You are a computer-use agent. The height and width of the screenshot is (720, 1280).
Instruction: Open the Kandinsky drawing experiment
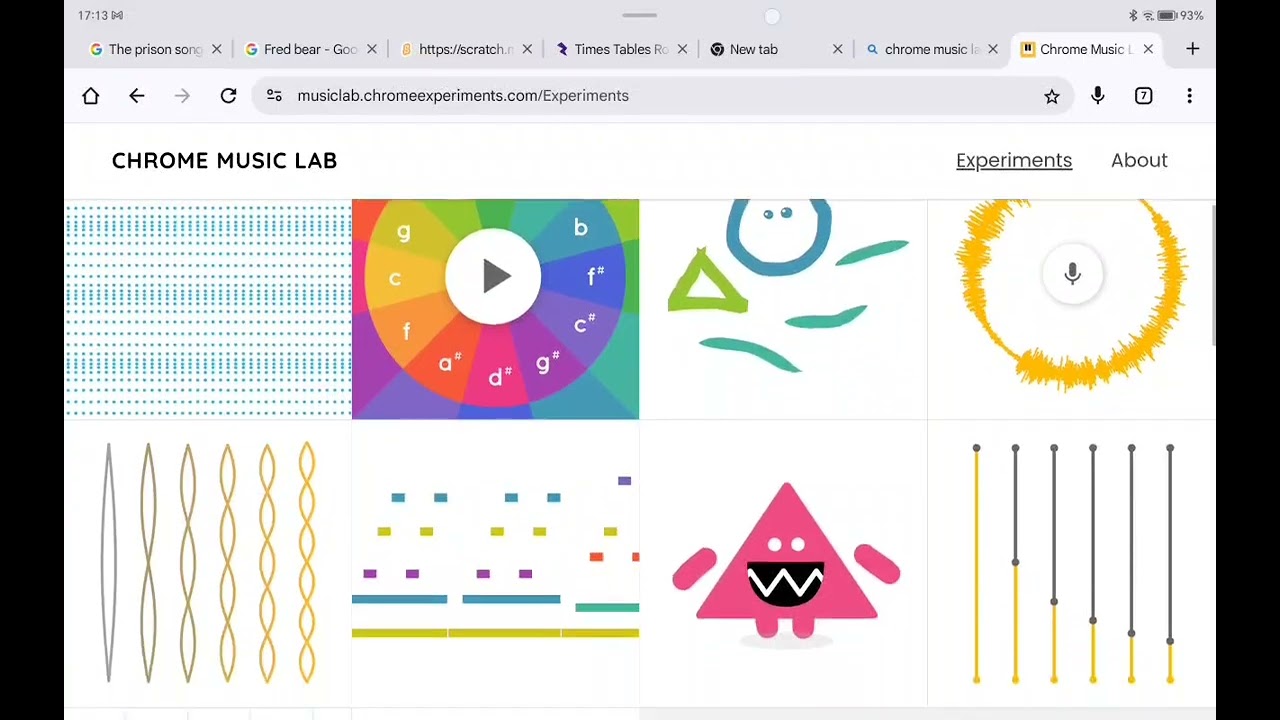(x=783, y=309)
